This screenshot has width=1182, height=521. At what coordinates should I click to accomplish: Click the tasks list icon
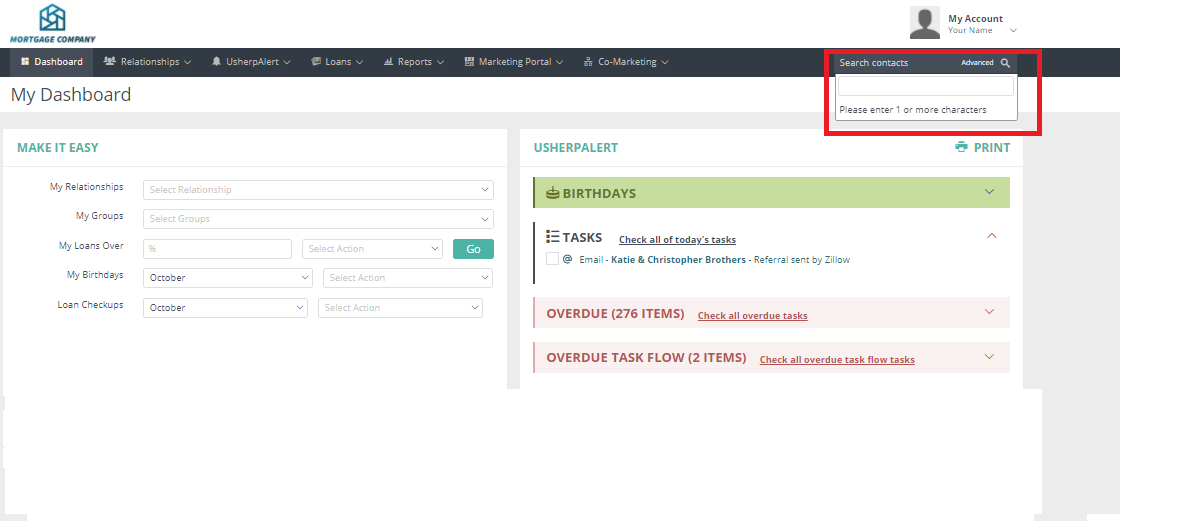tap(552, 237)
